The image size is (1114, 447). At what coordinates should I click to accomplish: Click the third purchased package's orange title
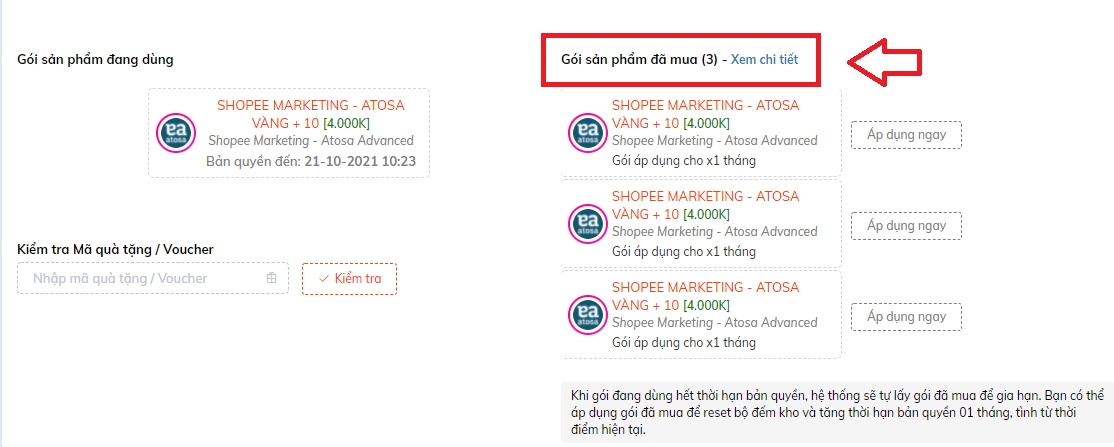click(705, 287)
